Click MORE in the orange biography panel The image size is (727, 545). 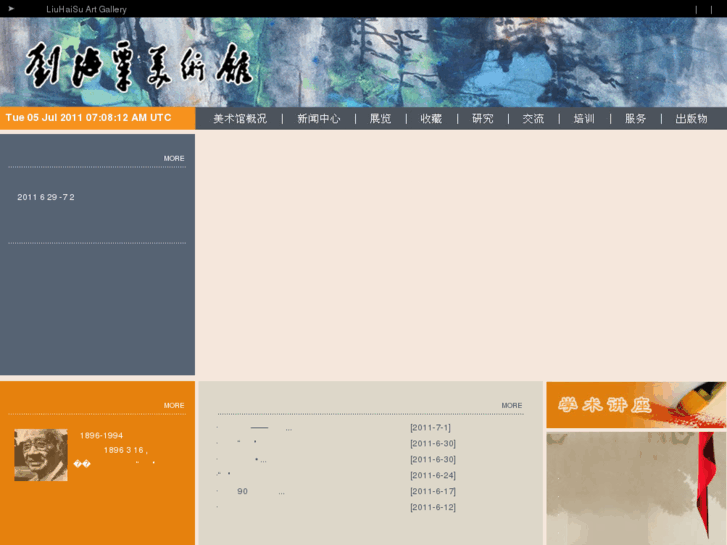pyautogui.click(x=174, y=405)
